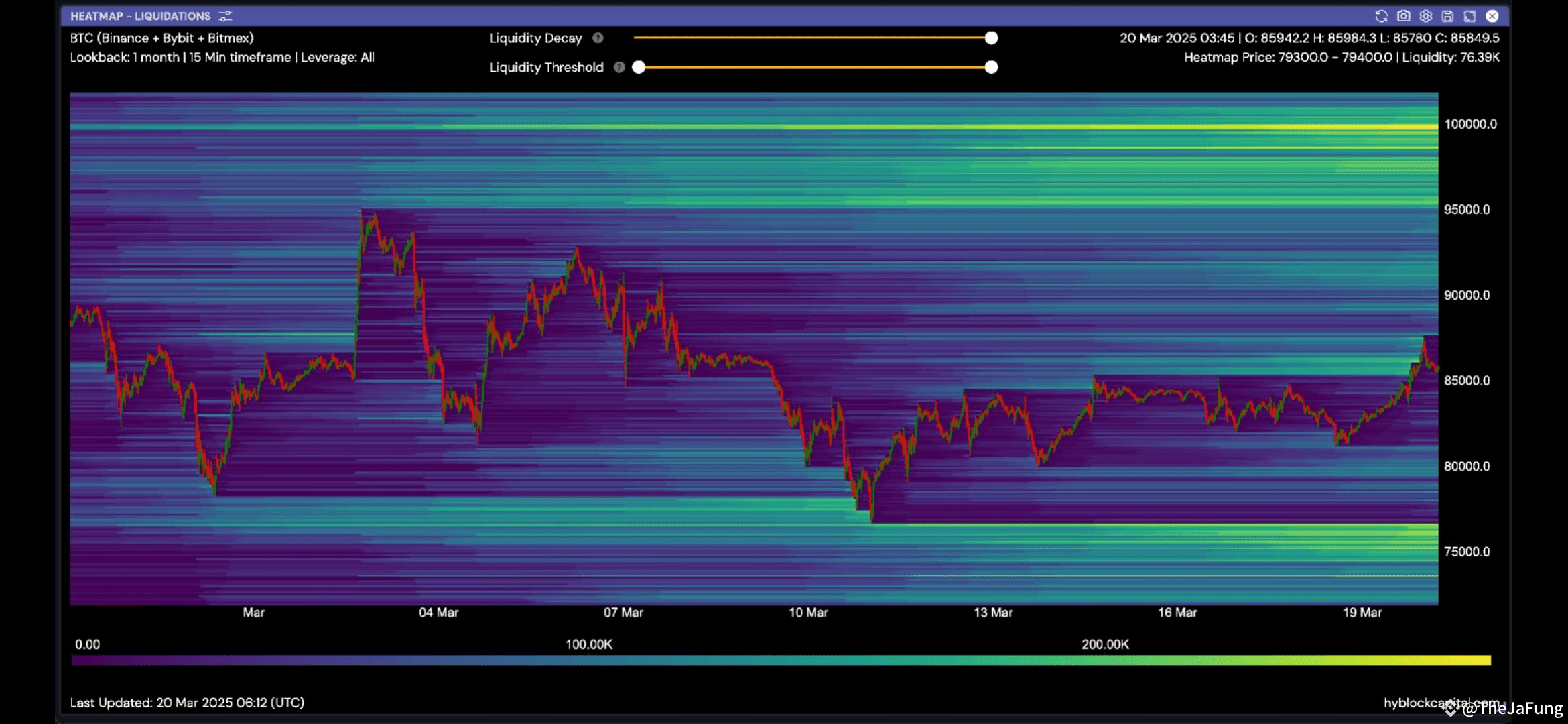Show help for Liquidity Decay
Image resolution: width=1568 pixels, height=724 pixels.
point(598,38)
